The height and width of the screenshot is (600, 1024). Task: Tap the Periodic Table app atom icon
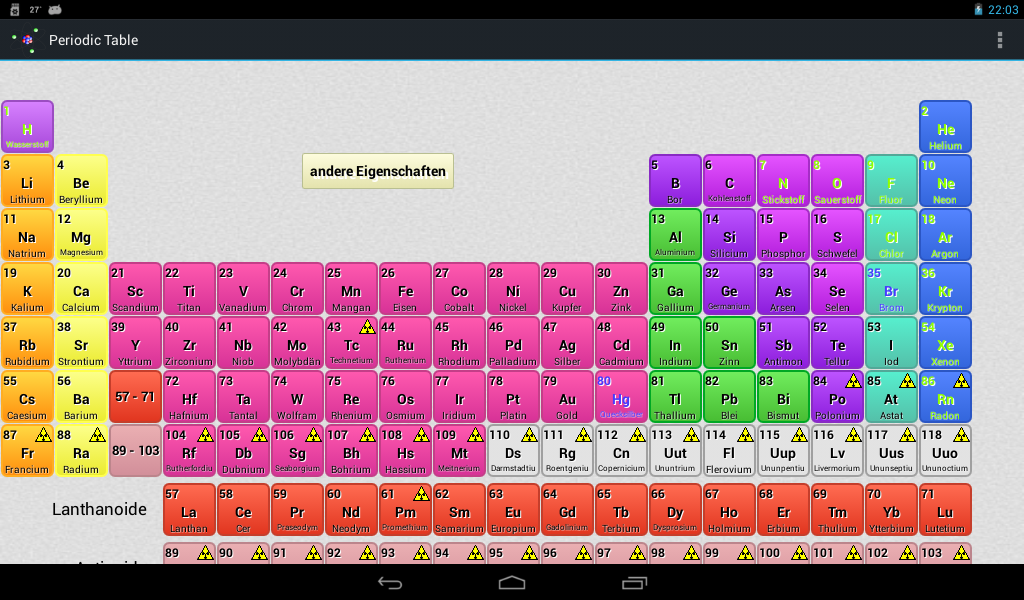[x=26, y=40]
